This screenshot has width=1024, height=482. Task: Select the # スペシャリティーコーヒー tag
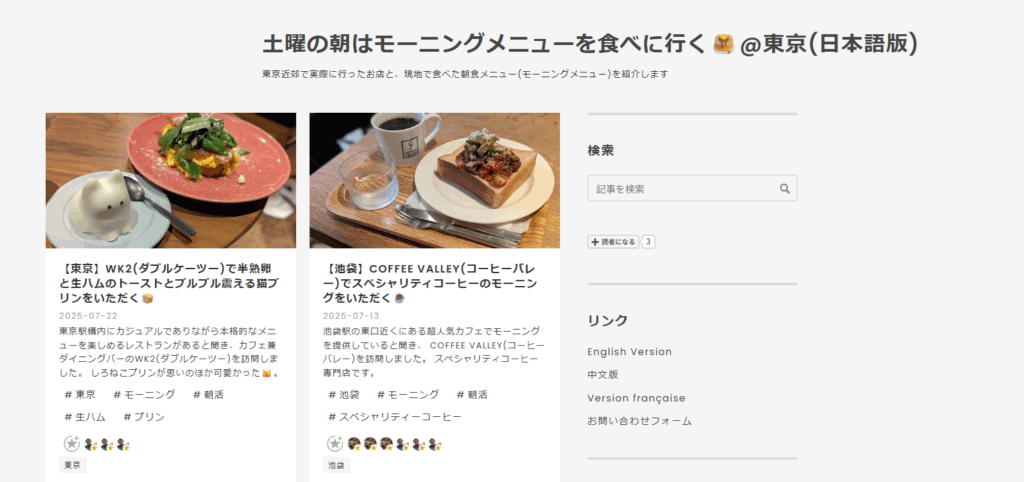point(395,417)
